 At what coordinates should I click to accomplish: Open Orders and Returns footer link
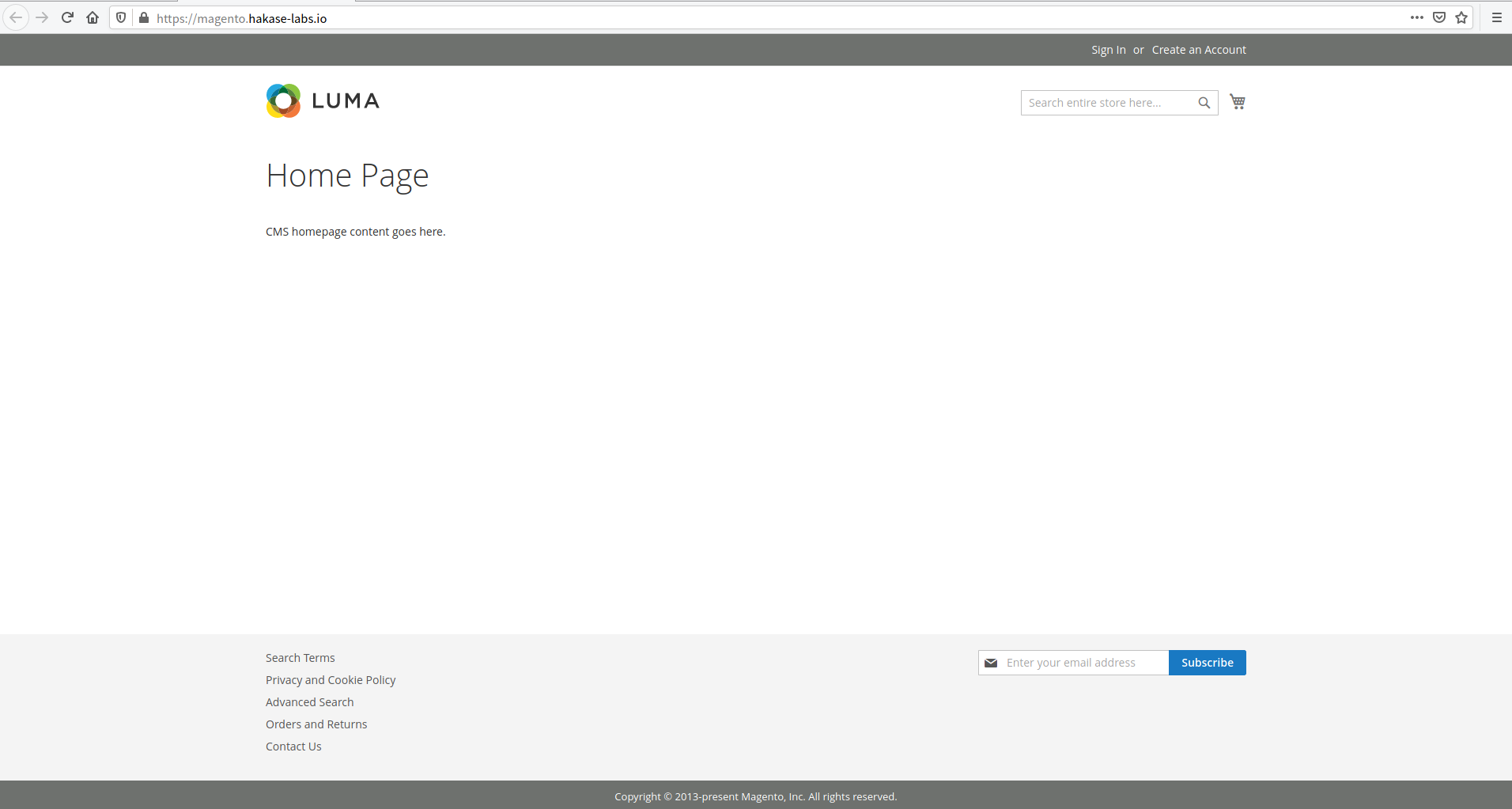[316, 724]
